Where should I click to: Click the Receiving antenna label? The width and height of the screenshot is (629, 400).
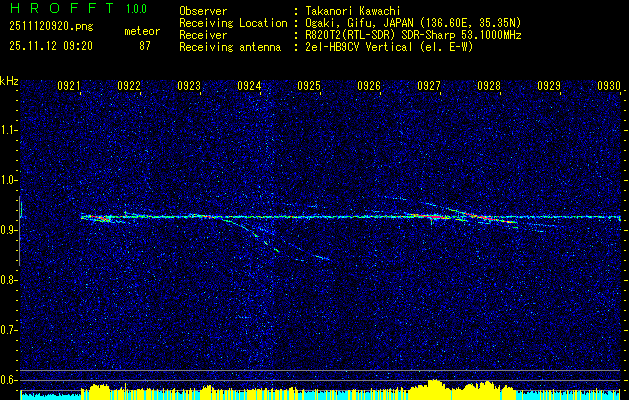click(230, 47)
